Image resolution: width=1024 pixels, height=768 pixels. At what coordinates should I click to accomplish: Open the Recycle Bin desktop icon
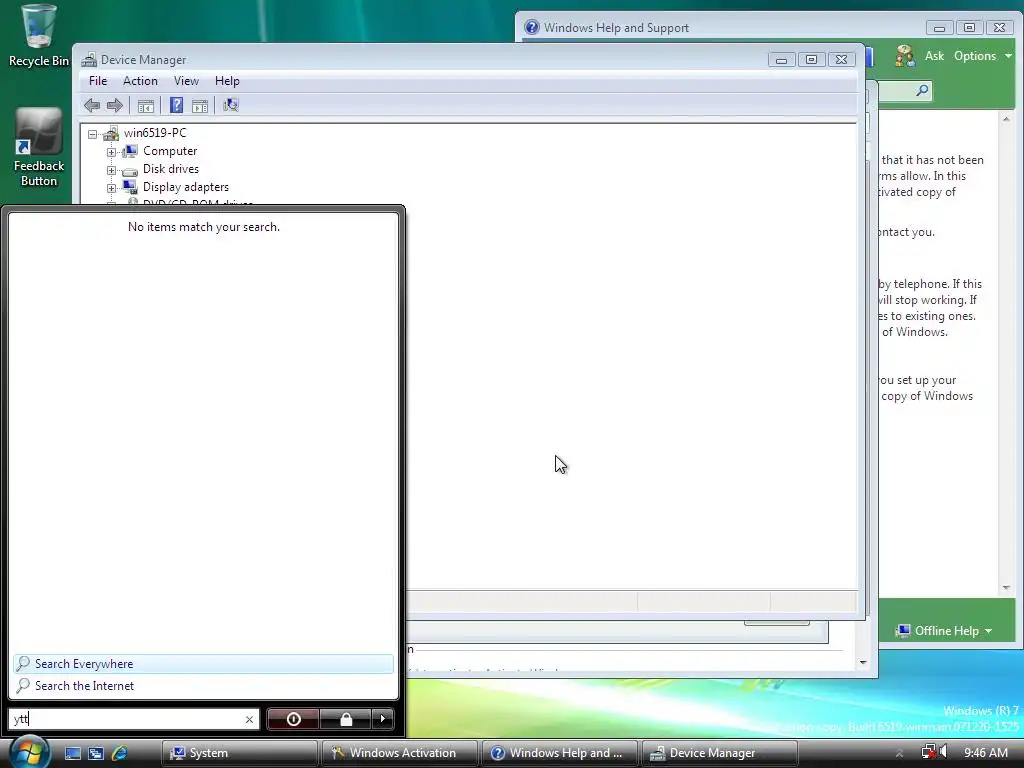[x=39, y=35]
